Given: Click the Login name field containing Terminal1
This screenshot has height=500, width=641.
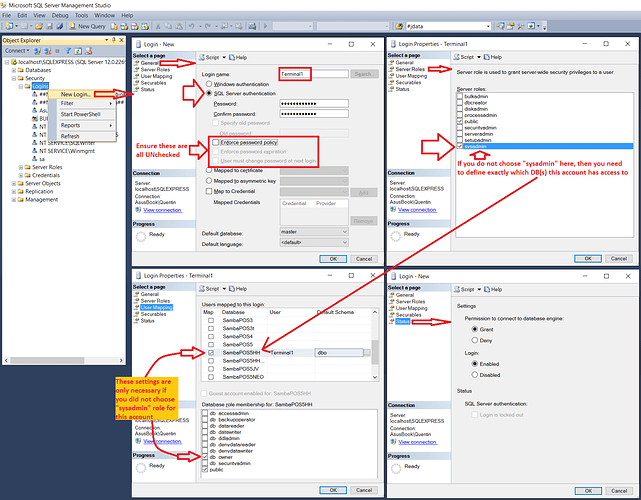Looking at the screenshot, I should 314,74.
